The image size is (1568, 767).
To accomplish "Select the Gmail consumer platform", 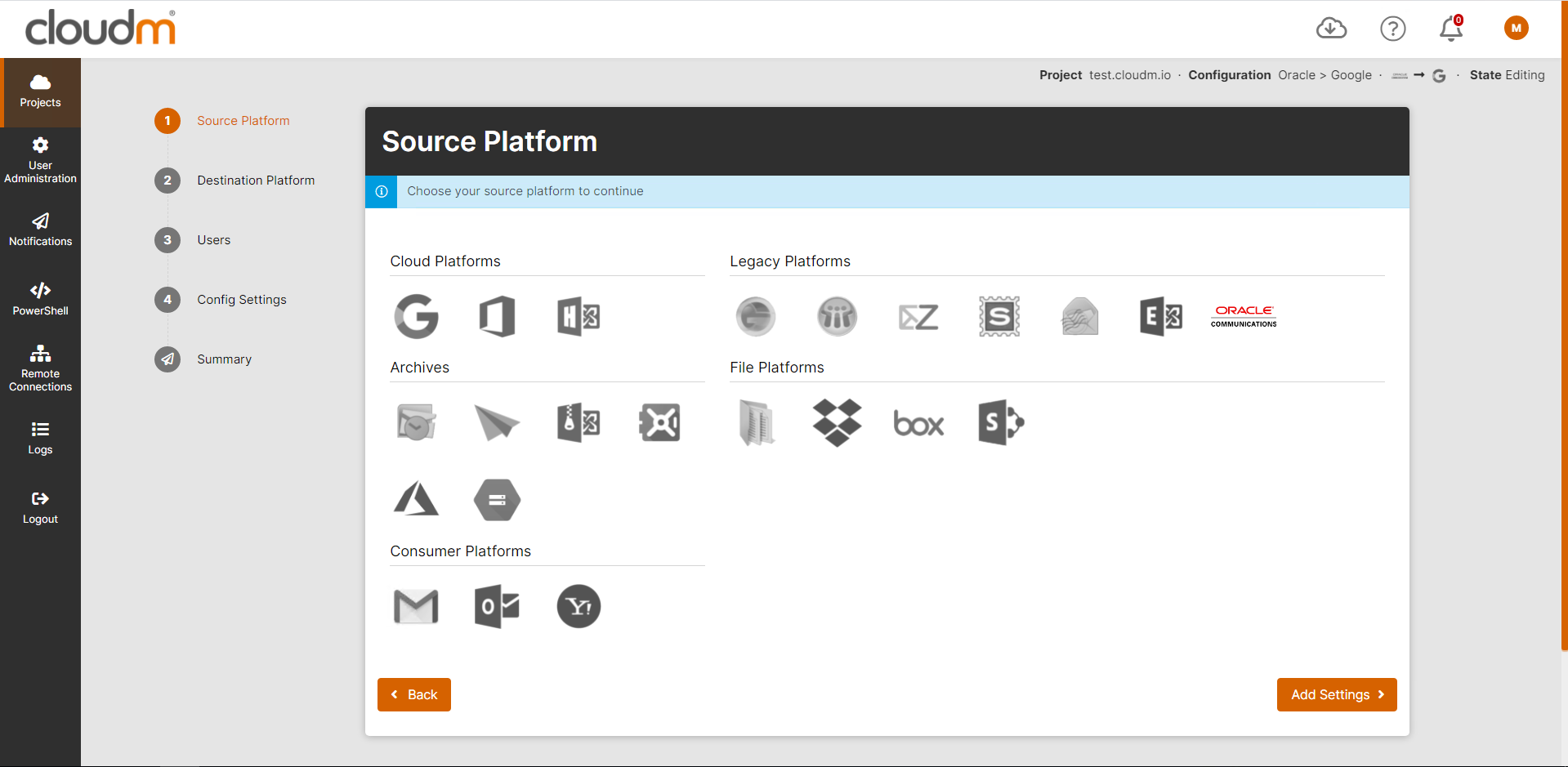I will (x=416, y=606).
